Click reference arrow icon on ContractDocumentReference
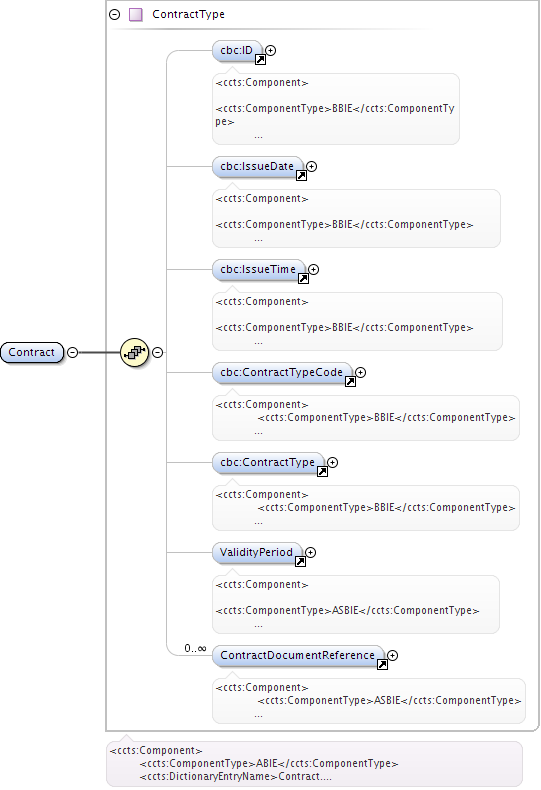541x790 pixels. click(382, 665)
